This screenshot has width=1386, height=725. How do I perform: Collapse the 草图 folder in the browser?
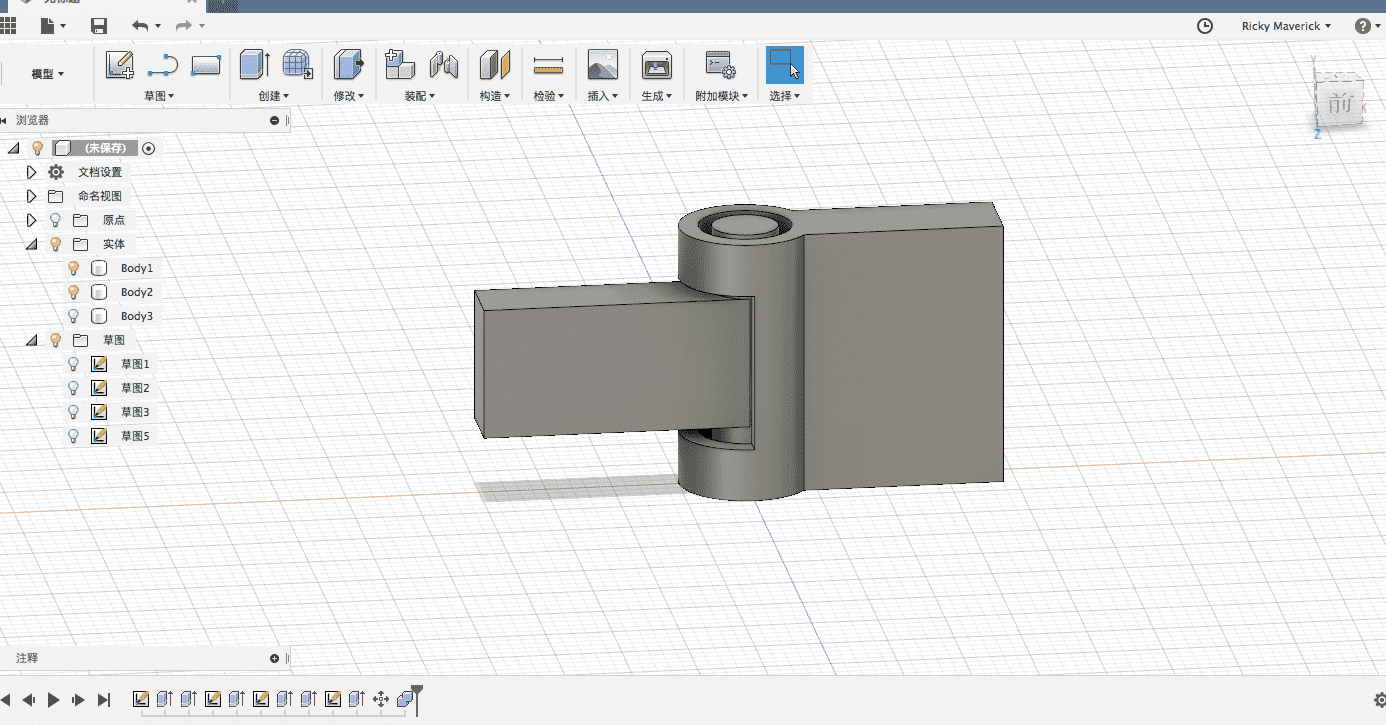(31, 340)
